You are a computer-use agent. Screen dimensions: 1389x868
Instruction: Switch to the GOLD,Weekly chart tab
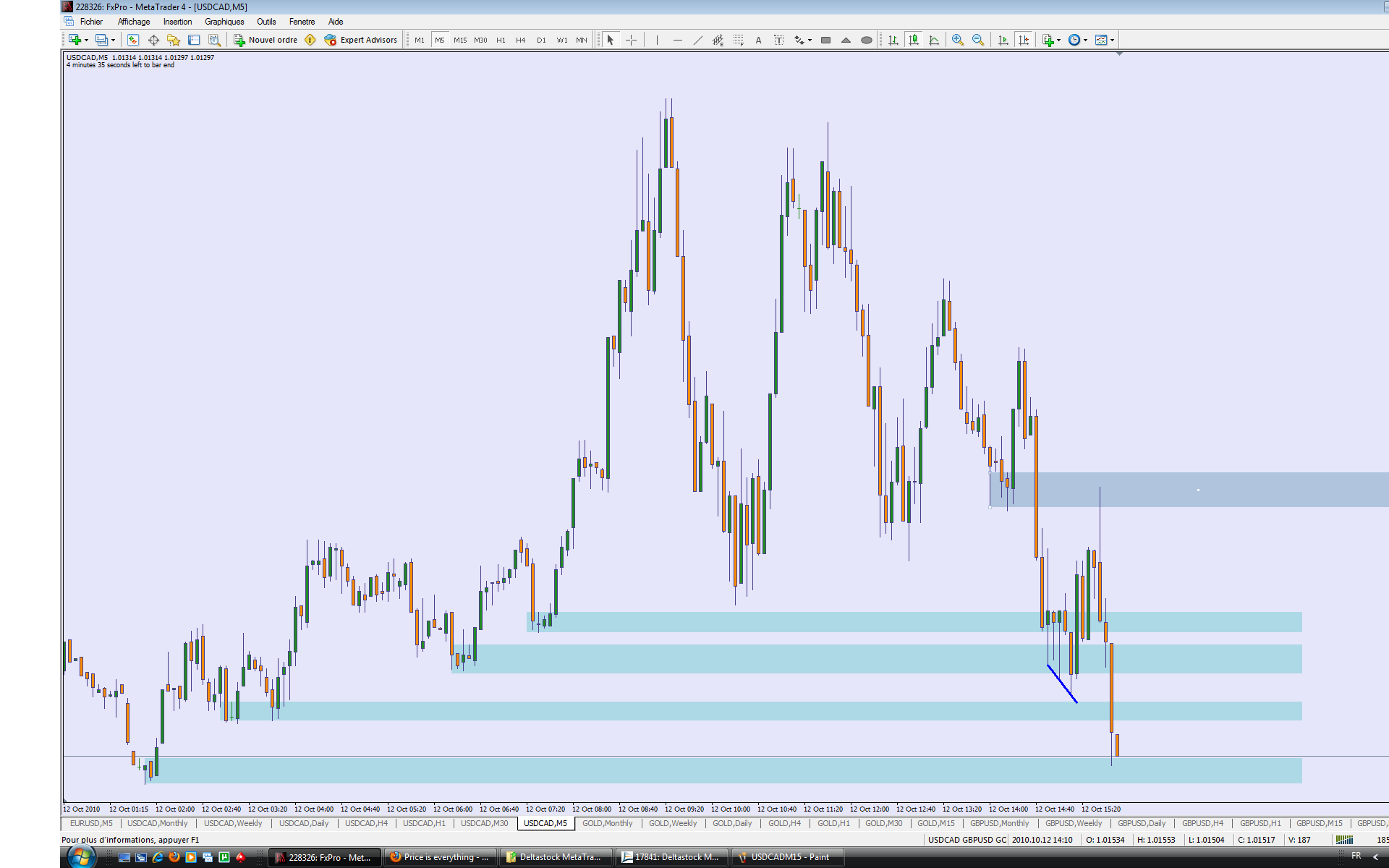pyautogui.click(x=673, y=823)
